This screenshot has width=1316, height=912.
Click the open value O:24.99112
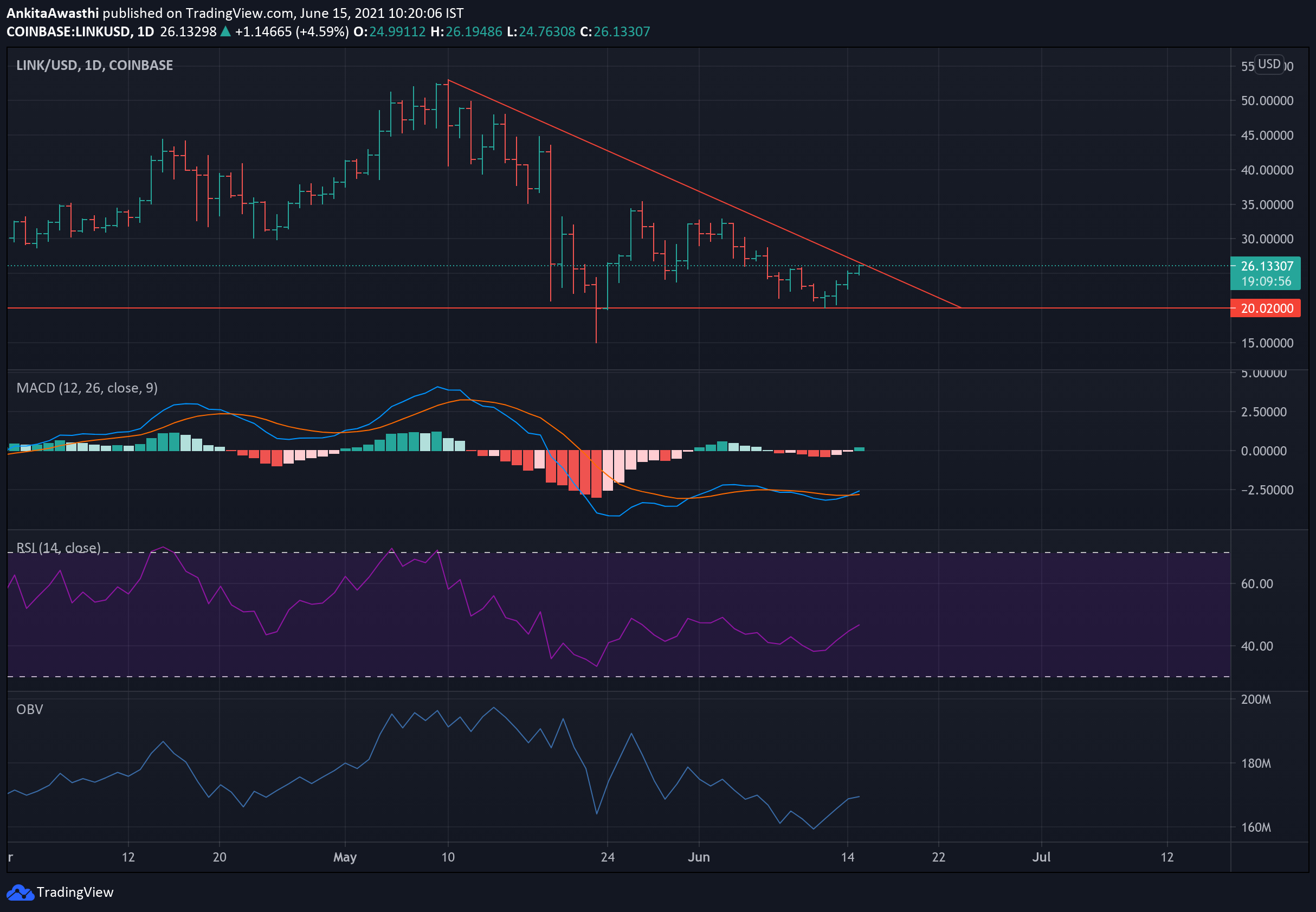390,31
